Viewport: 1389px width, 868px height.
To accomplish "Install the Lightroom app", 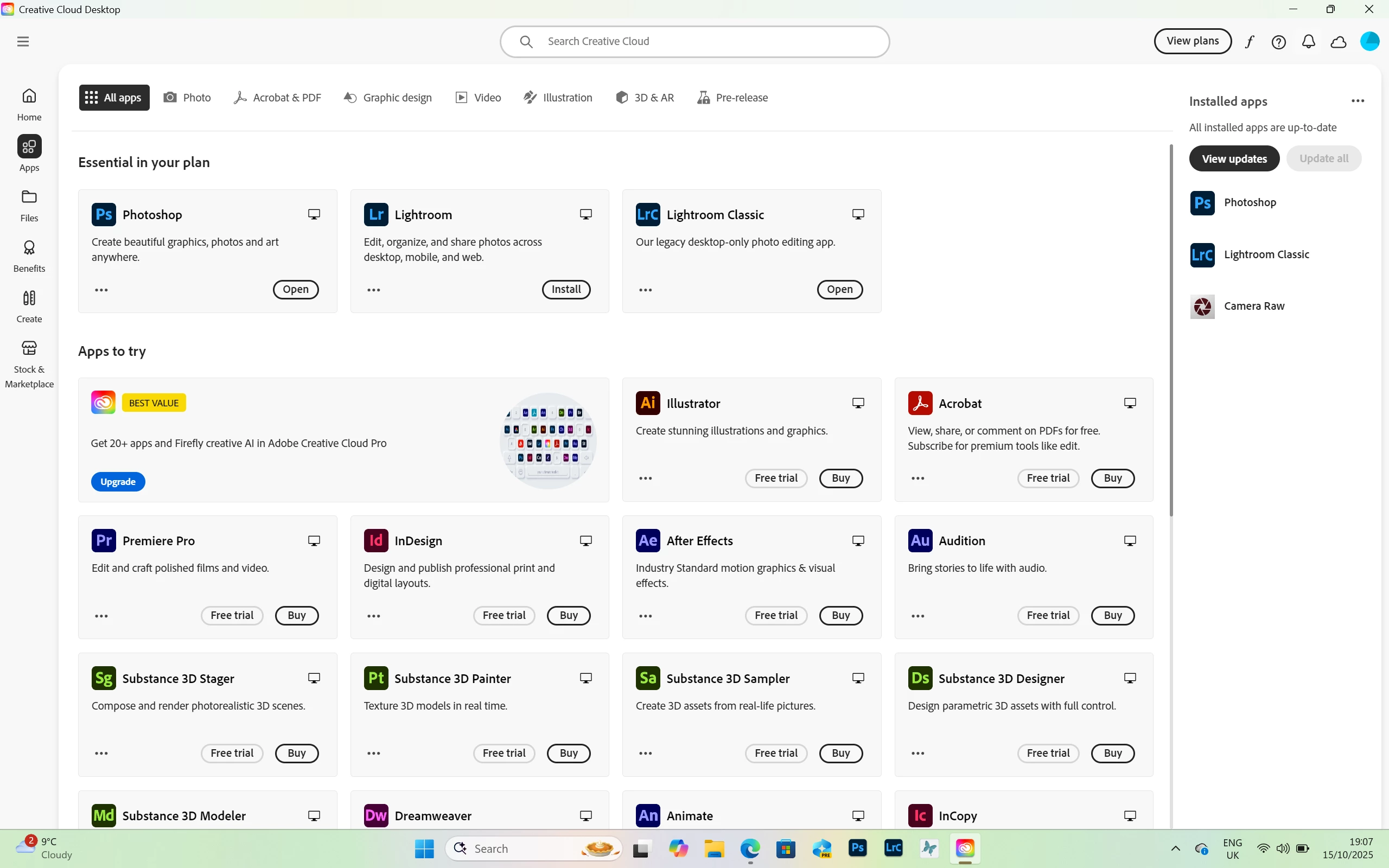I will coord(566,289).
